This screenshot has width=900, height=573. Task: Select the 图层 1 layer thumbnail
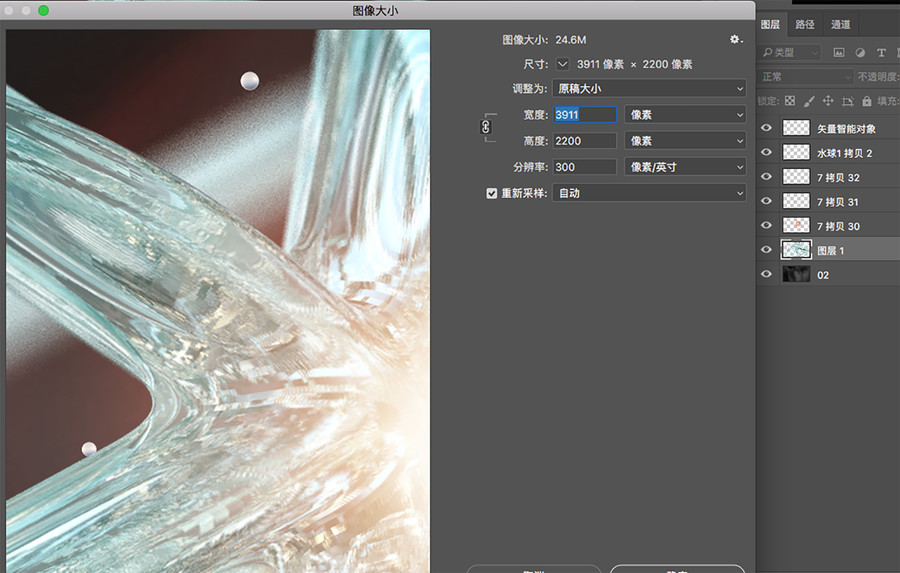pos(796,250)
